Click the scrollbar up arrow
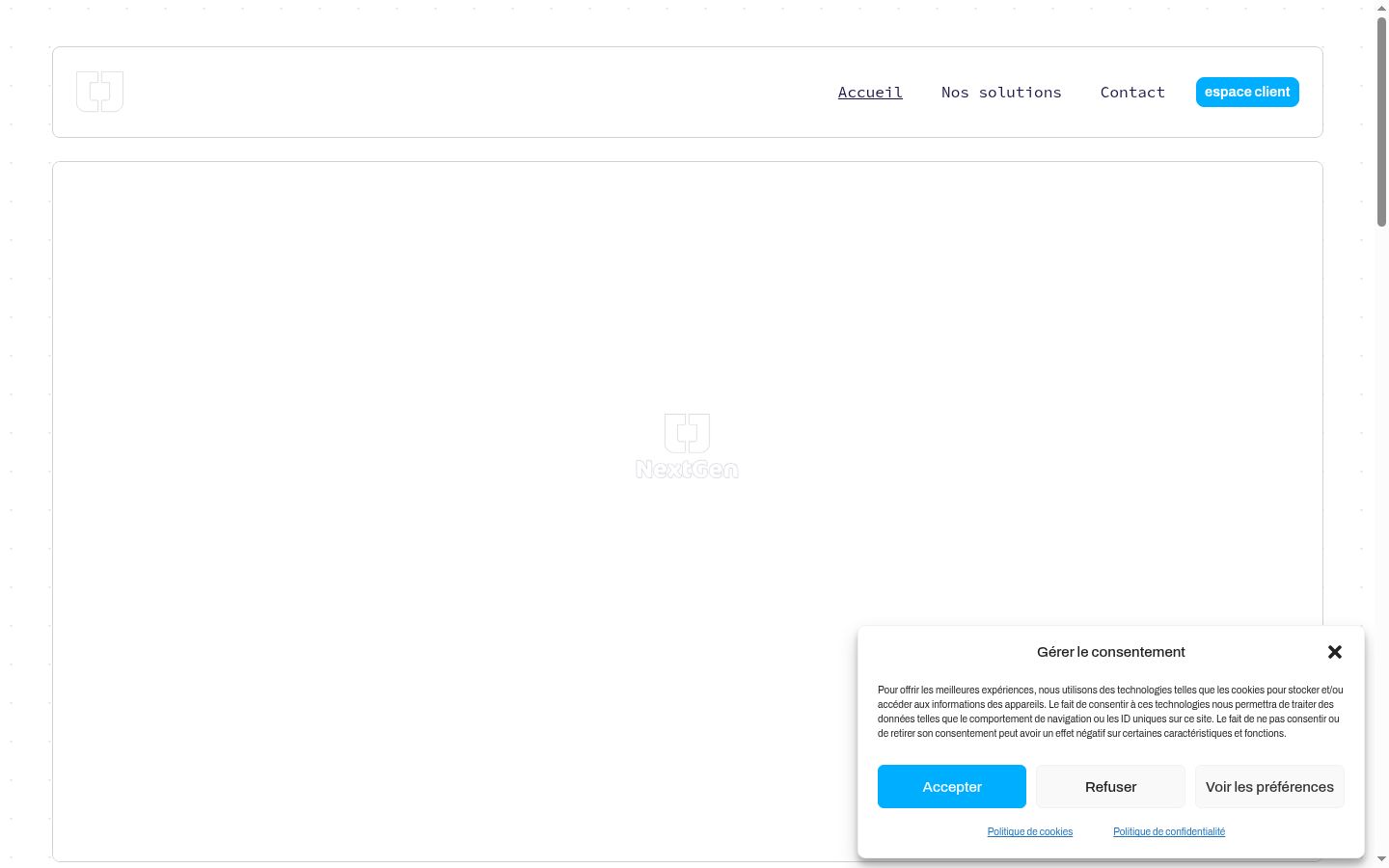 point(1381,8)
